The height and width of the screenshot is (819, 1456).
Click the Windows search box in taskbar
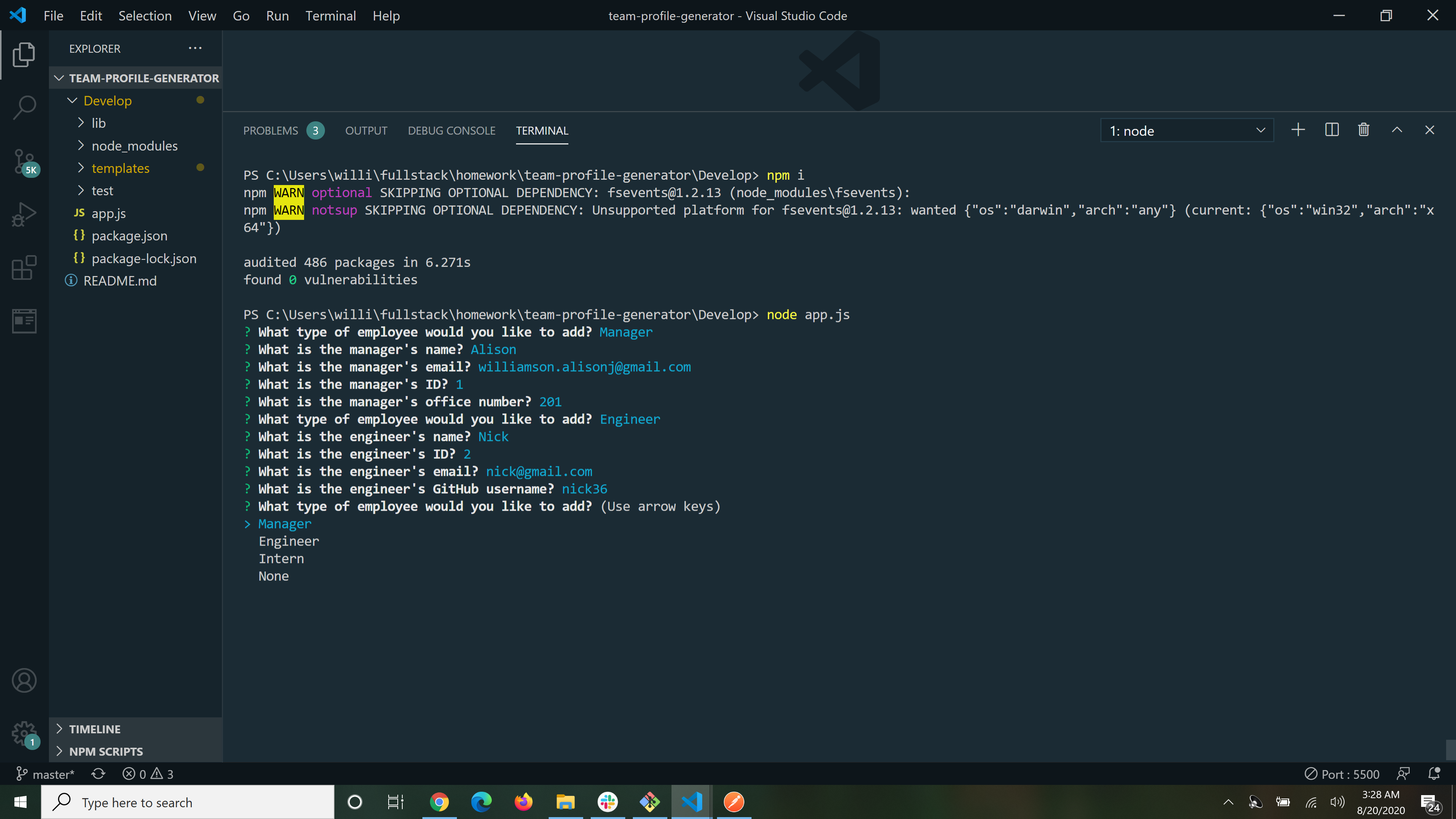(x=189, y=802)
